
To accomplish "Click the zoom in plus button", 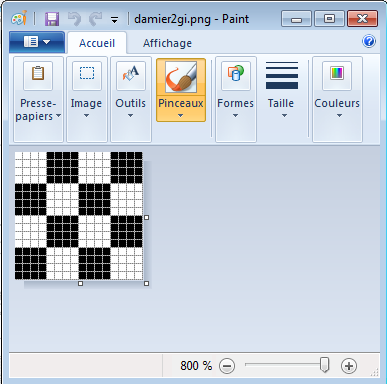I will (x=349, y=366).
